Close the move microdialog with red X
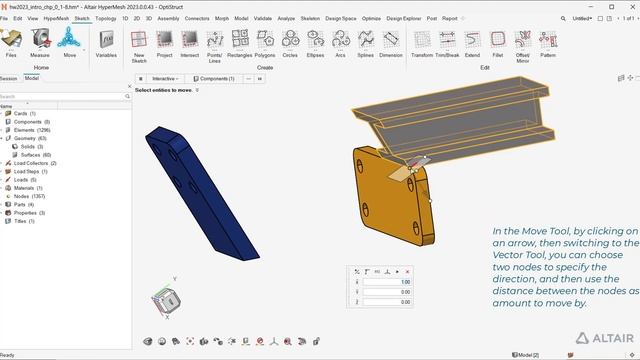 point(407,271)
